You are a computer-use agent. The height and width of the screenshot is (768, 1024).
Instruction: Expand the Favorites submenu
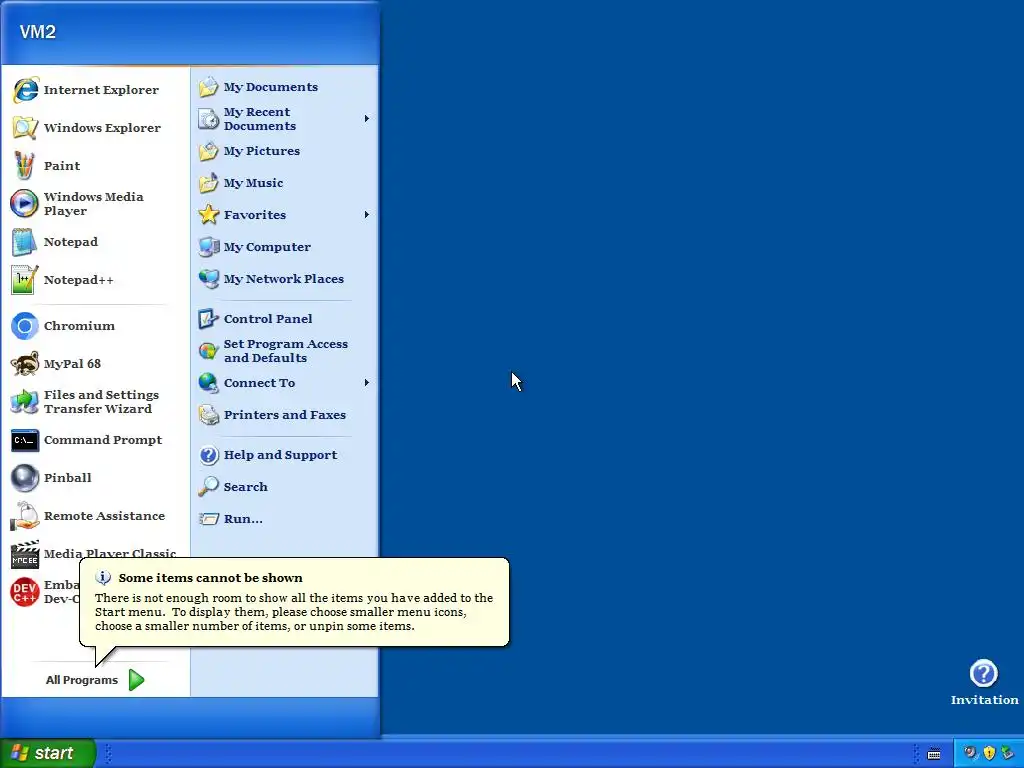285,215
